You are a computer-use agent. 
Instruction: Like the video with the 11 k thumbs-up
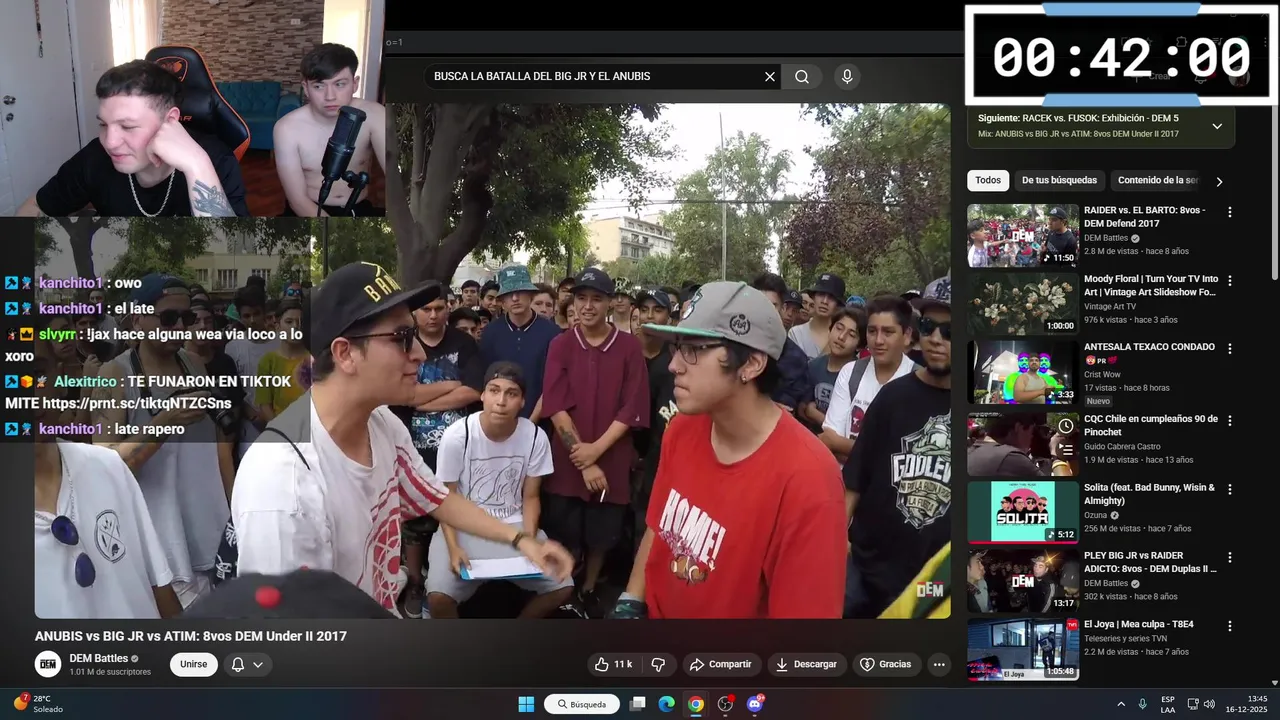click(613, 664)
